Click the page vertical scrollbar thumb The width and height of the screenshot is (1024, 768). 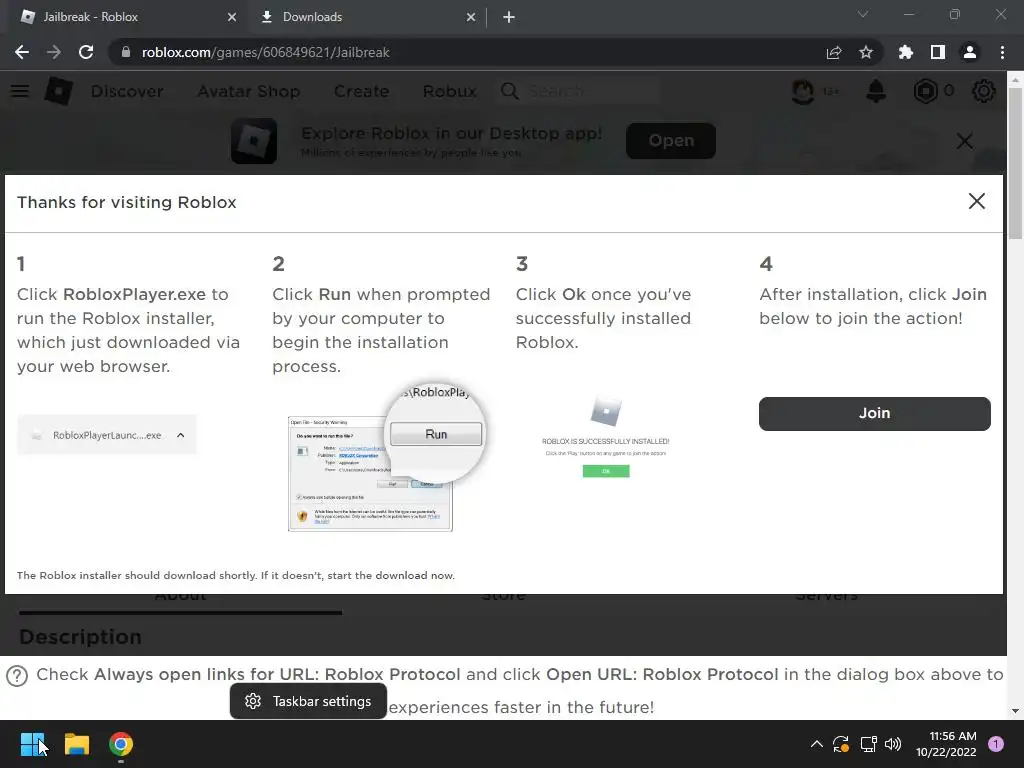[1016, 163]
